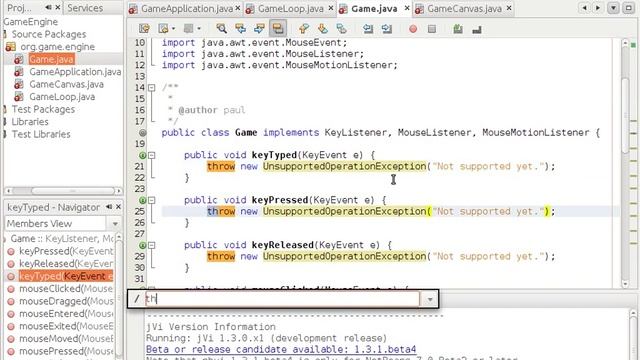Image resolution: width=640 pixels, height=360 pixels.
Task: Minimize the Navigator panel icon
Action: tap(109, 207)
